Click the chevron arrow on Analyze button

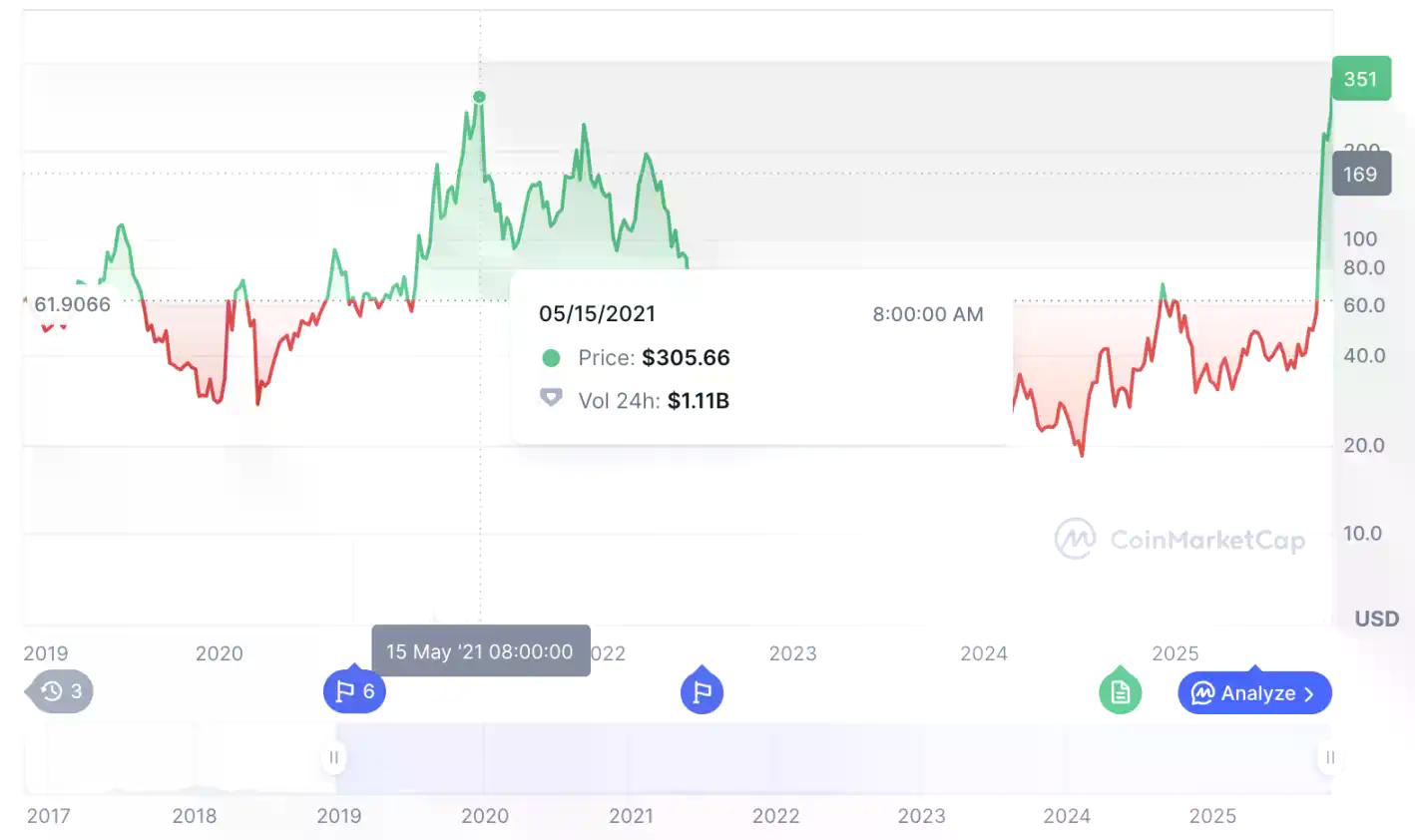coord(1309,693)
